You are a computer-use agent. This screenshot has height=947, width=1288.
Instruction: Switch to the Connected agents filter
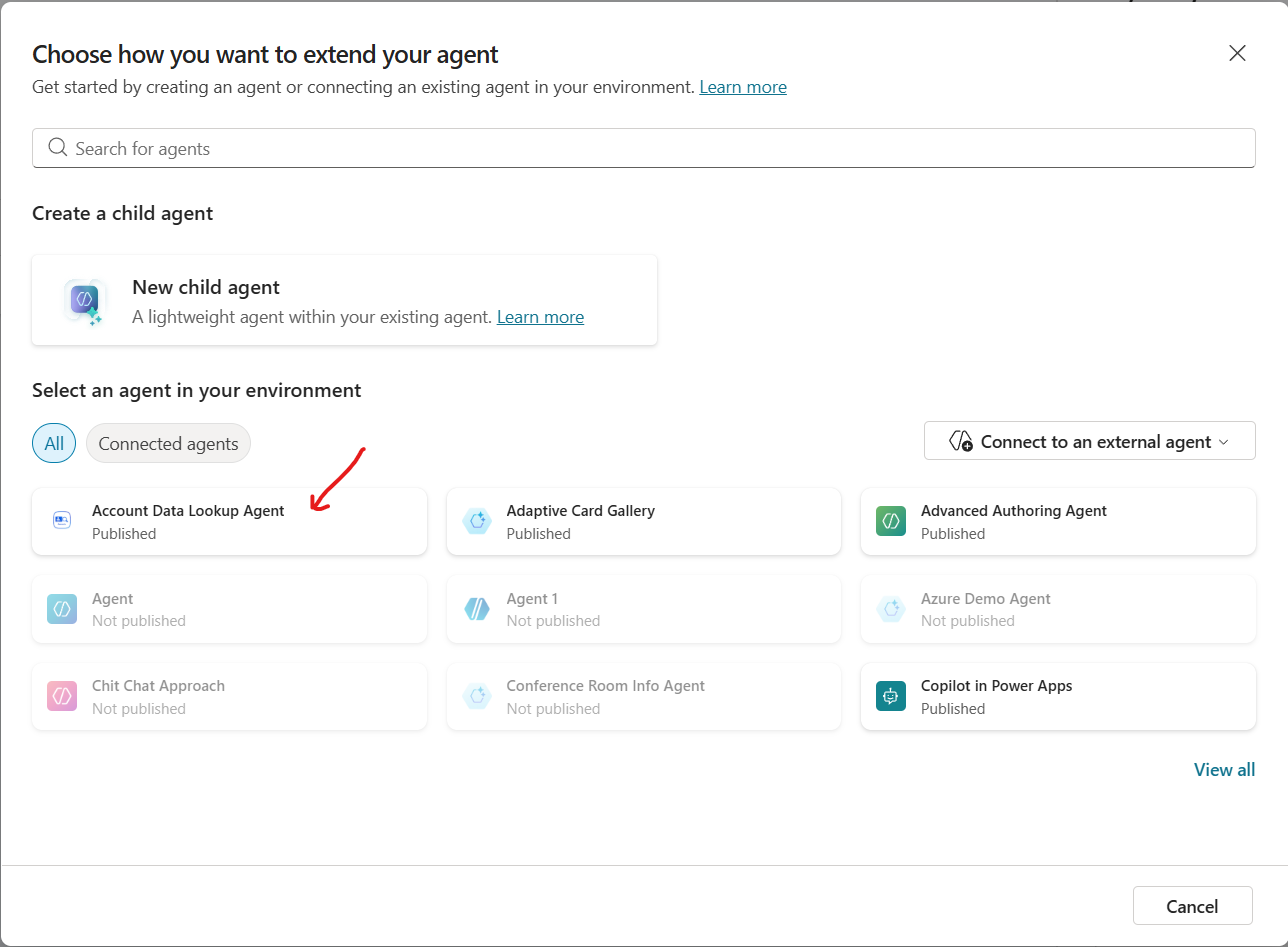168,442
